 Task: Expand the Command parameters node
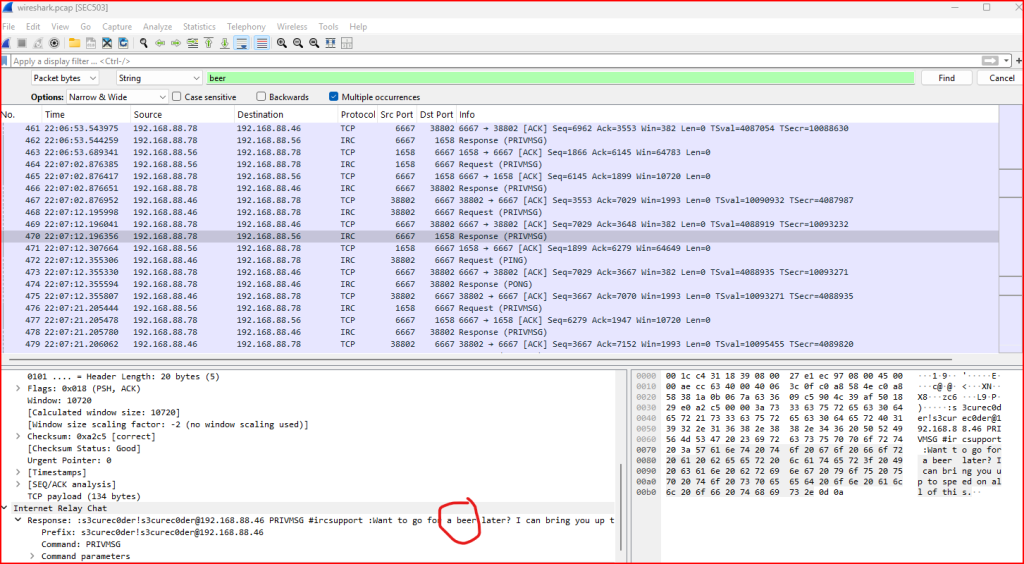click(32, 556)
